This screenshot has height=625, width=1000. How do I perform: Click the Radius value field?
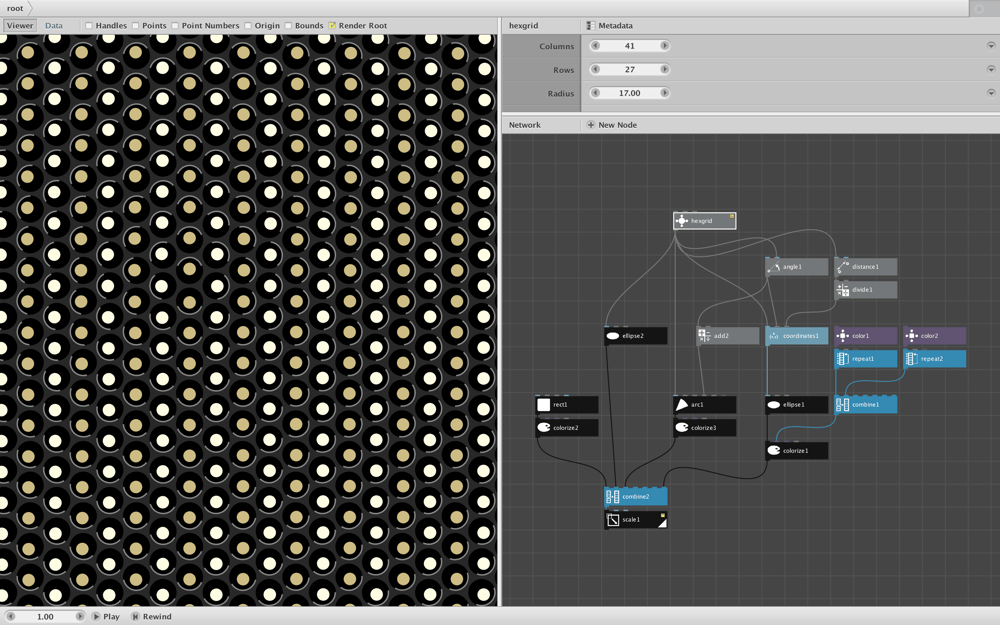coord(629,93)
